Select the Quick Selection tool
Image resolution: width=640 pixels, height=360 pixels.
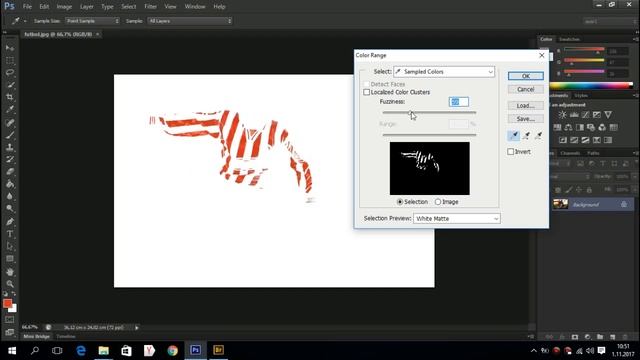(x=10, y=85)
